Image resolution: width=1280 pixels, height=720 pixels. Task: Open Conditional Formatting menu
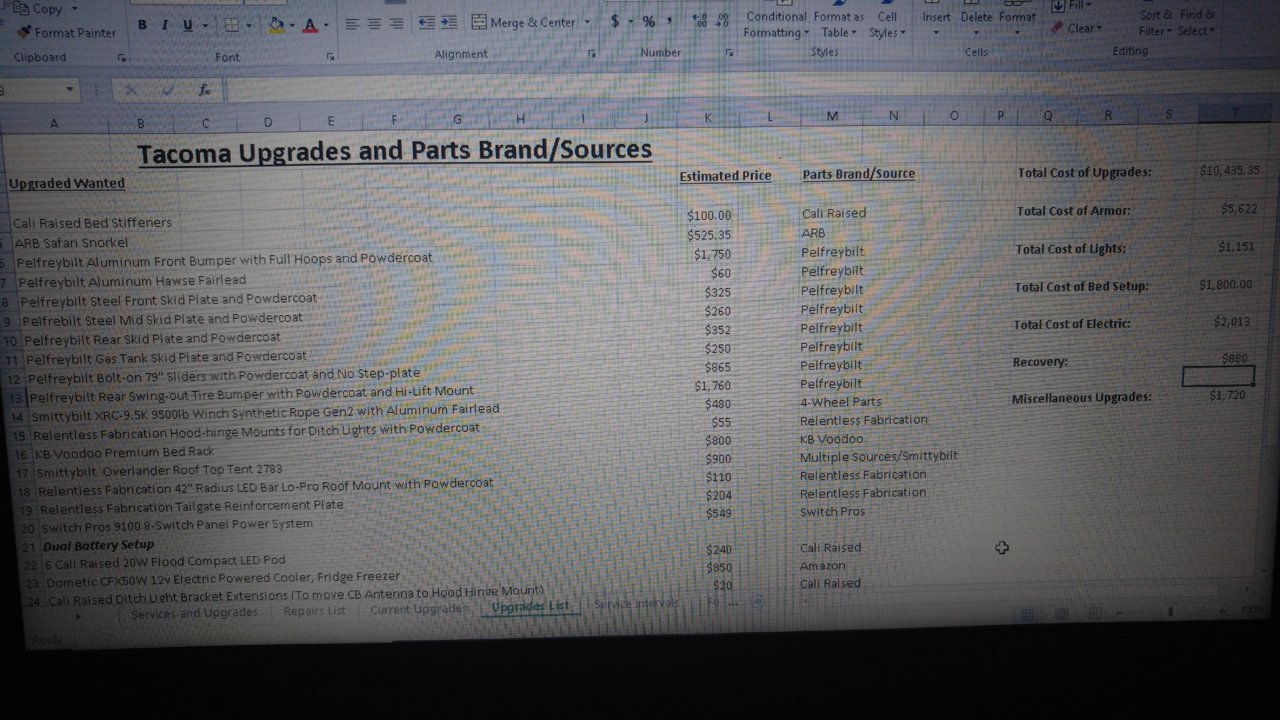[x=776, y=23]
